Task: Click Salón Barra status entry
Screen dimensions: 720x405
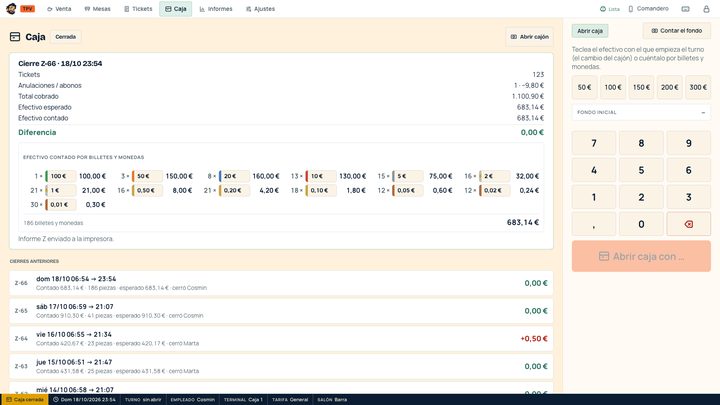Action: coord(332,399)
